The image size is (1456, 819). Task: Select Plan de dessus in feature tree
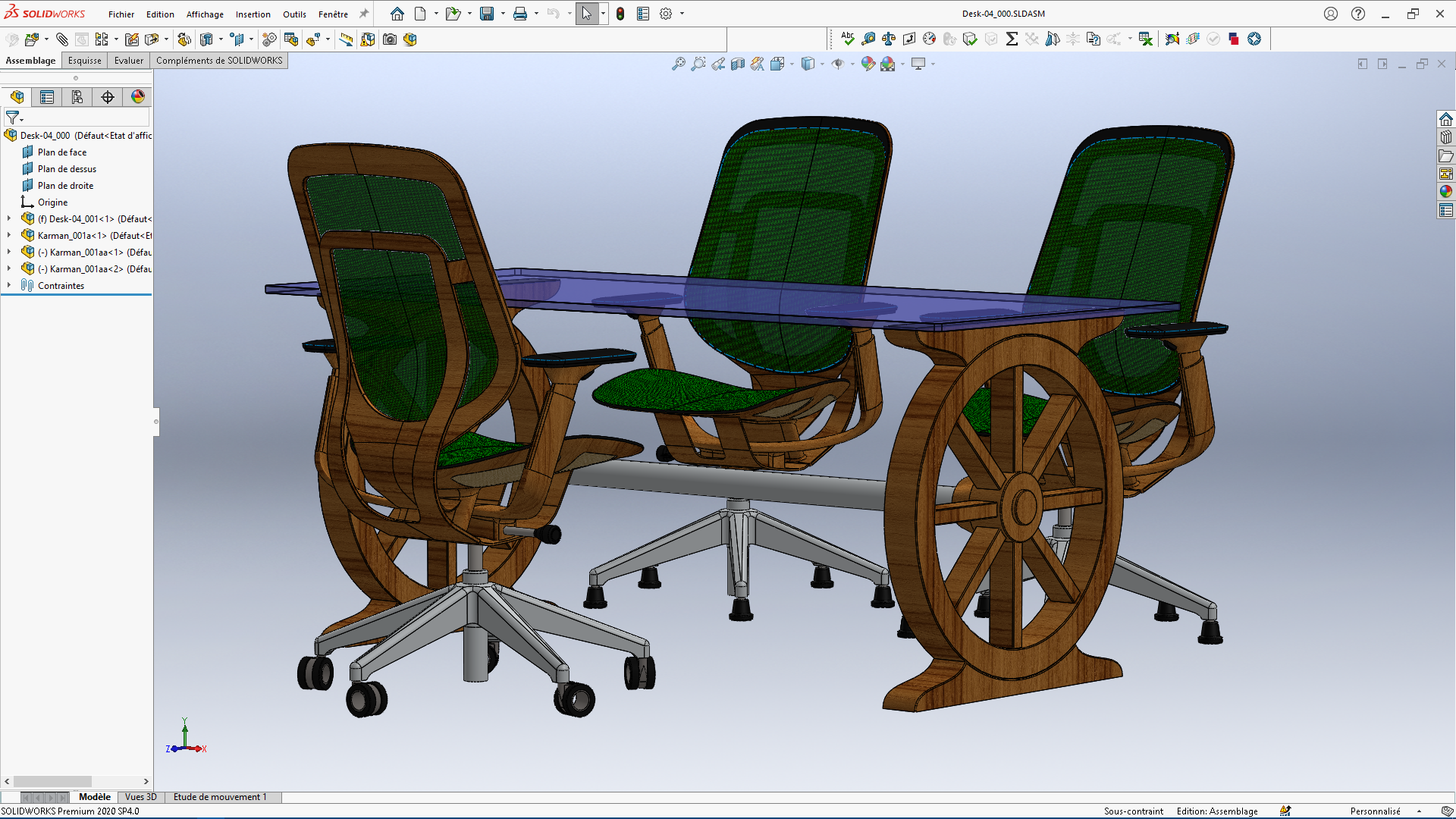point(67,169)
